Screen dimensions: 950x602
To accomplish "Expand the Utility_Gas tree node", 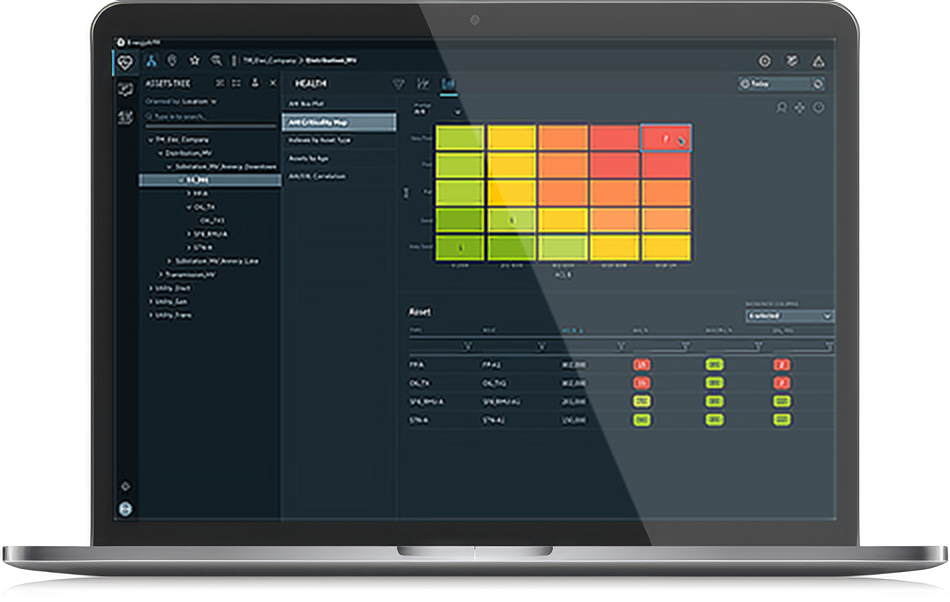I will [x=151, y=301].
